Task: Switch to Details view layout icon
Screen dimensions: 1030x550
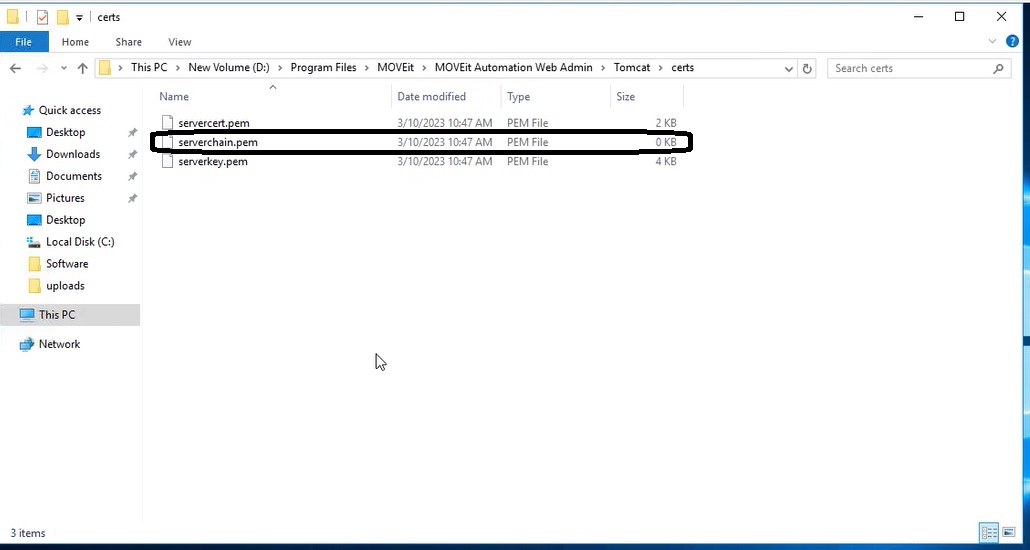Action: [x=989, y=532]
